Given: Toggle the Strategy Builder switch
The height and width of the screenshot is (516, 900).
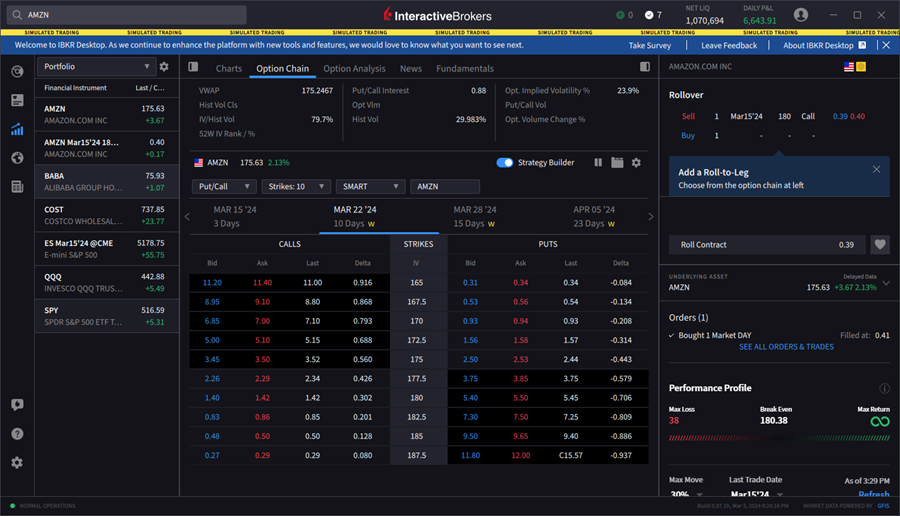Looking at the screenshot, I should point(505,162).
